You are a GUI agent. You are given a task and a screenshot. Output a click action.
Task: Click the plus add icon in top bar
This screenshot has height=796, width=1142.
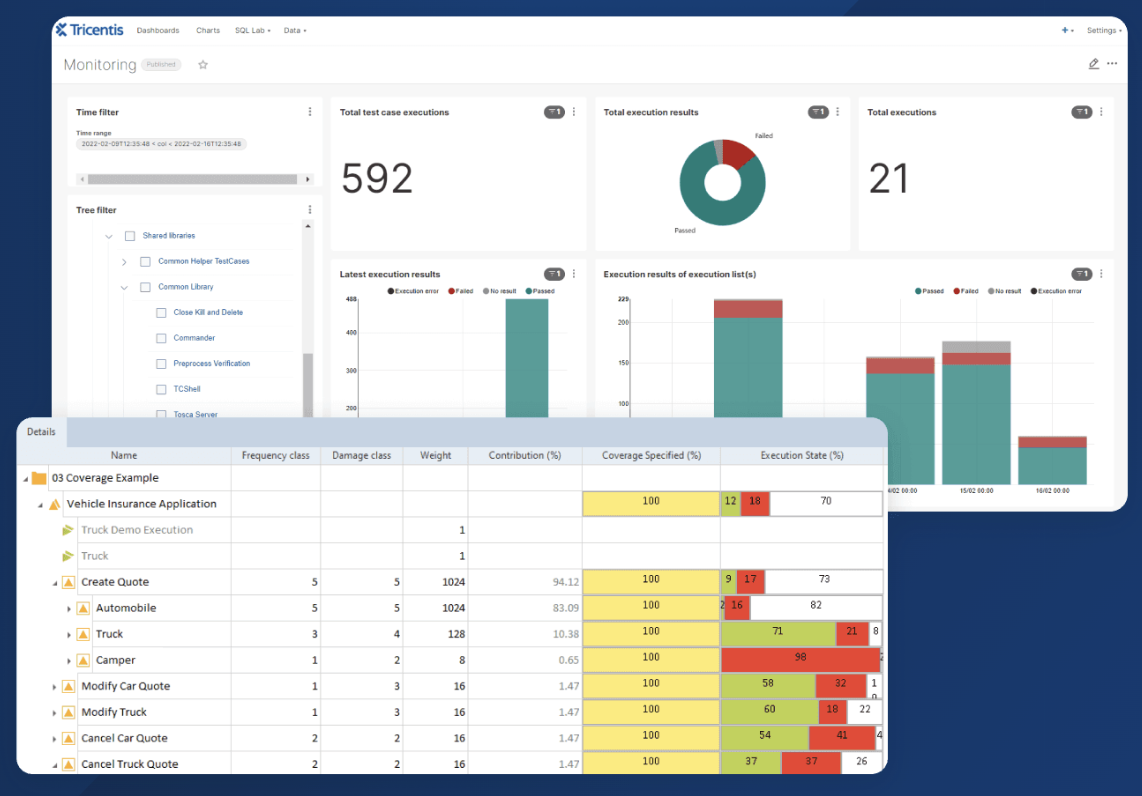pos(1065,31)
